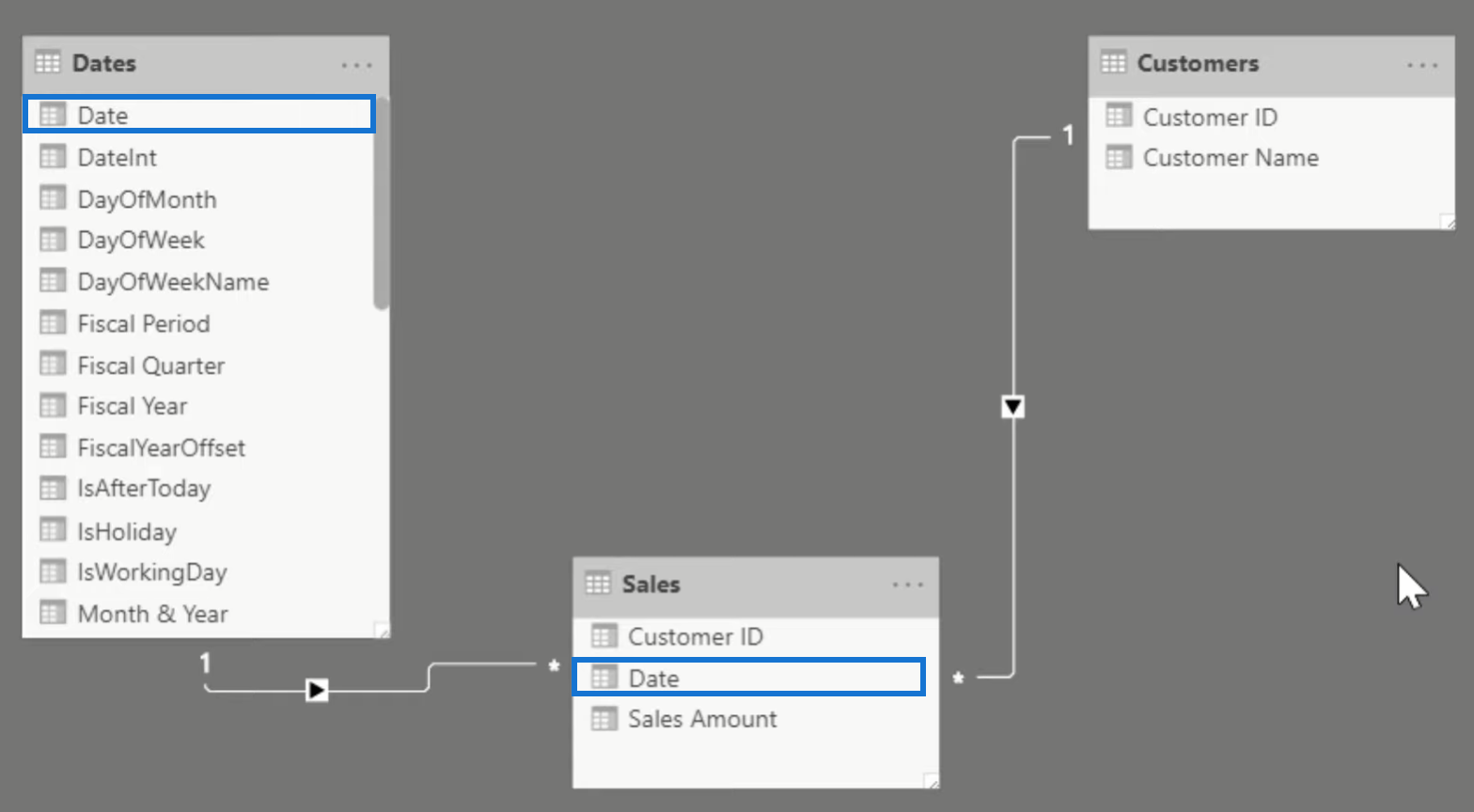Select the DayOfMonth field
The image size is (1474, 812).
click(197, 199)
